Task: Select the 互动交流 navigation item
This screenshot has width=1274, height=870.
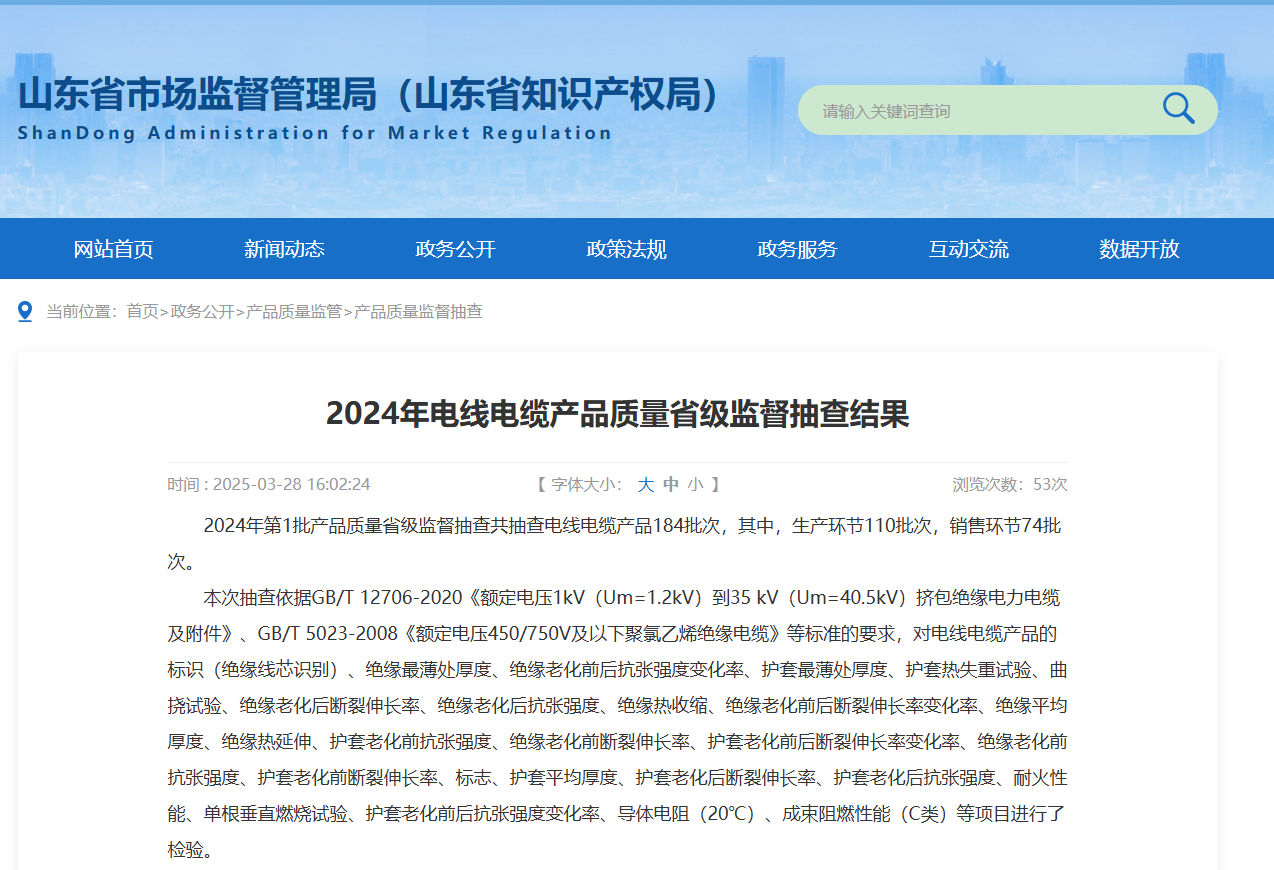Action: (969, 249)
